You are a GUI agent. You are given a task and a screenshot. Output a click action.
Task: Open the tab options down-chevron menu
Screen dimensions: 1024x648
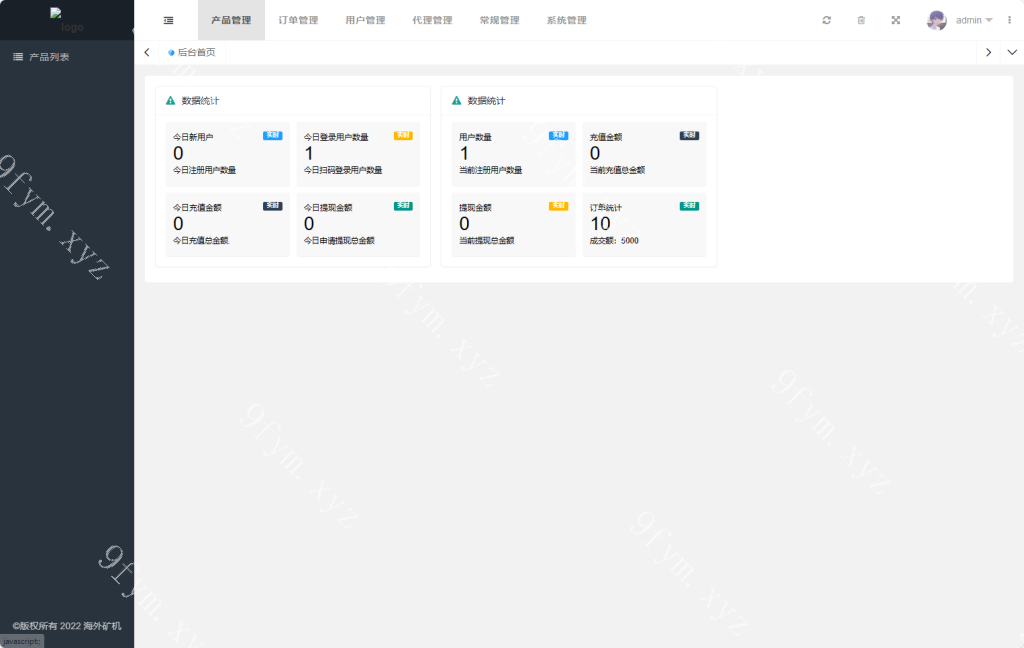[x=1012, y=52]
